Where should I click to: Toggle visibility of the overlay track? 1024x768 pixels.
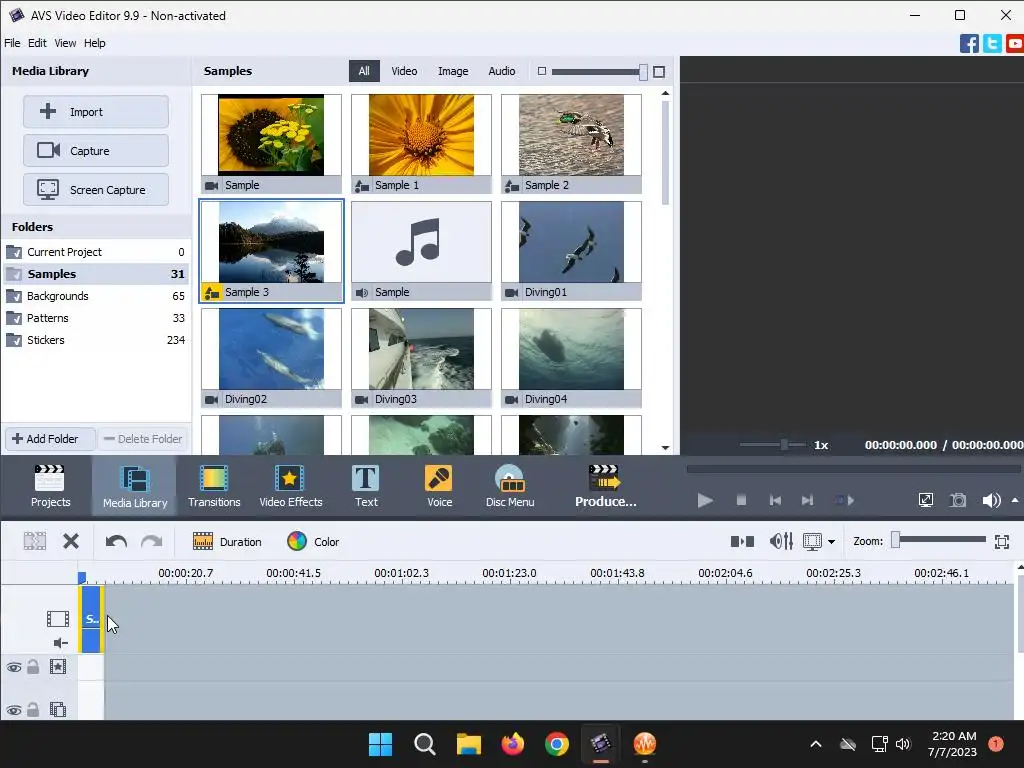point(14,709)
